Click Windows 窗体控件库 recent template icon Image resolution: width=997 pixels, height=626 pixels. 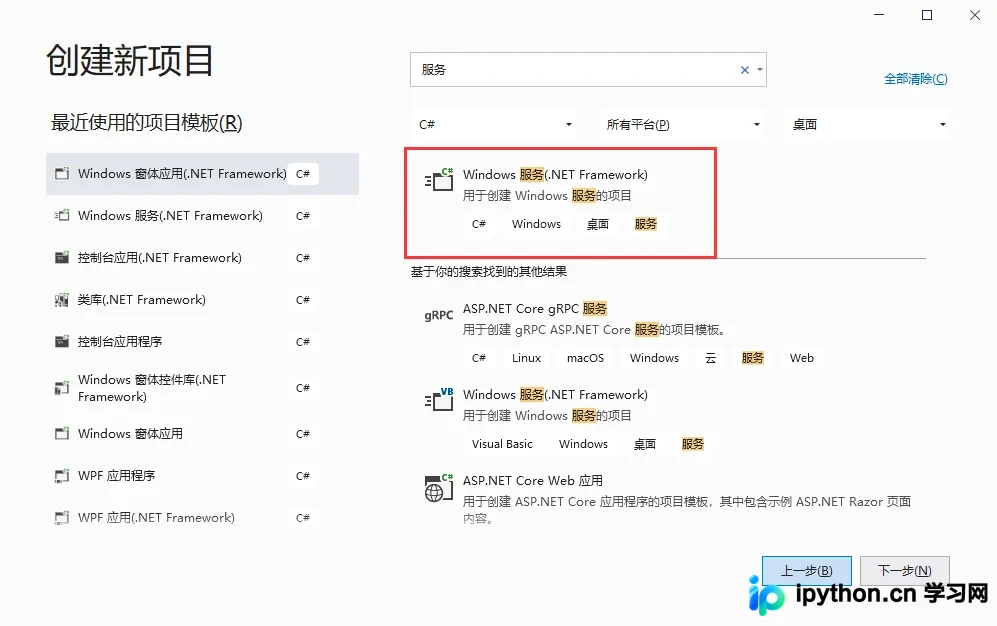62,388
